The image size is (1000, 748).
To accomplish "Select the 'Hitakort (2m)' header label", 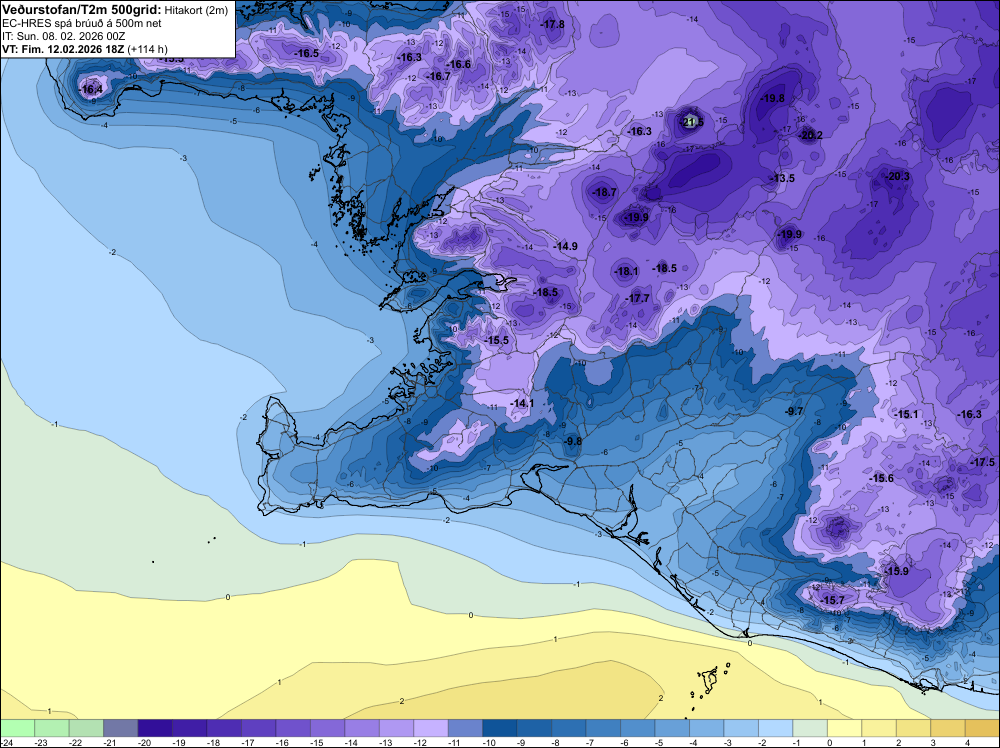I will 196,10.
